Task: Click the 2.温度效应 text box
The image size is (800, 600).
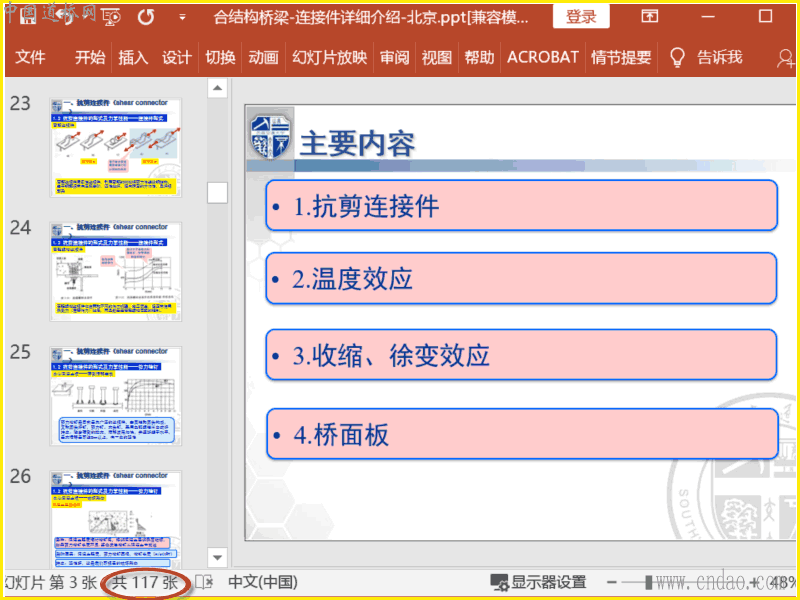Action: [x=521, y=279]
